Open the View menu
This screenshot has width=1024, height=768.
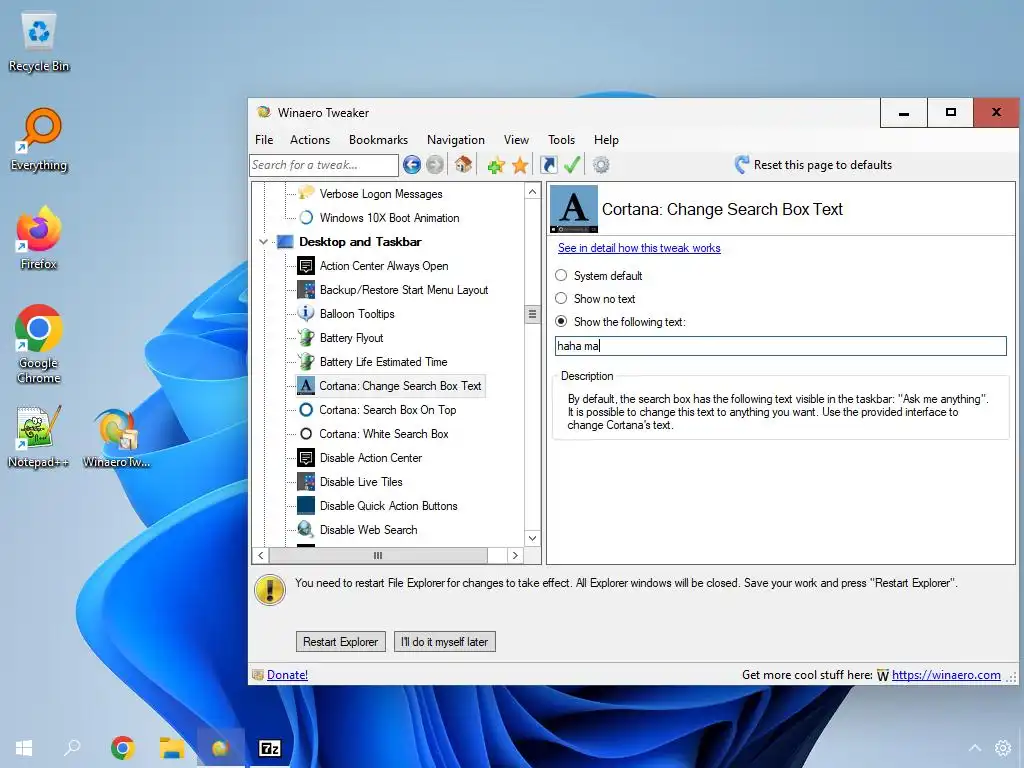(516, 140)
